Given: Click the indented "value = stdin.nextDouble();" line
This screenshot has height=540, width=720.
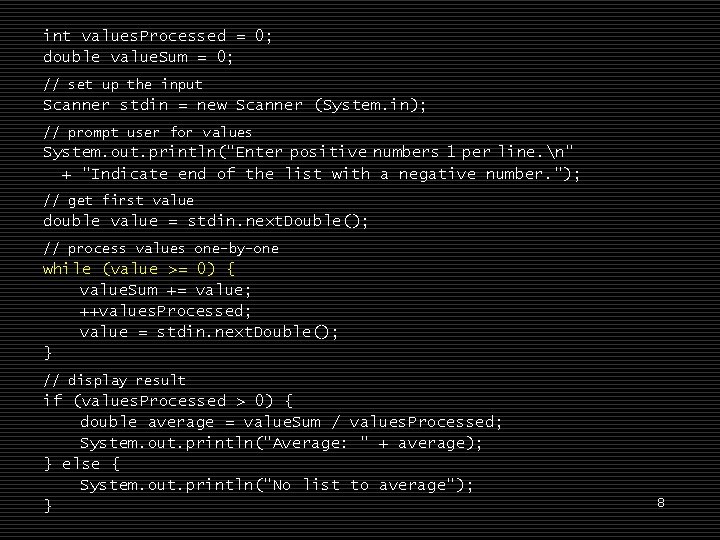Looking at the screenshot, I should coord(209,332).
